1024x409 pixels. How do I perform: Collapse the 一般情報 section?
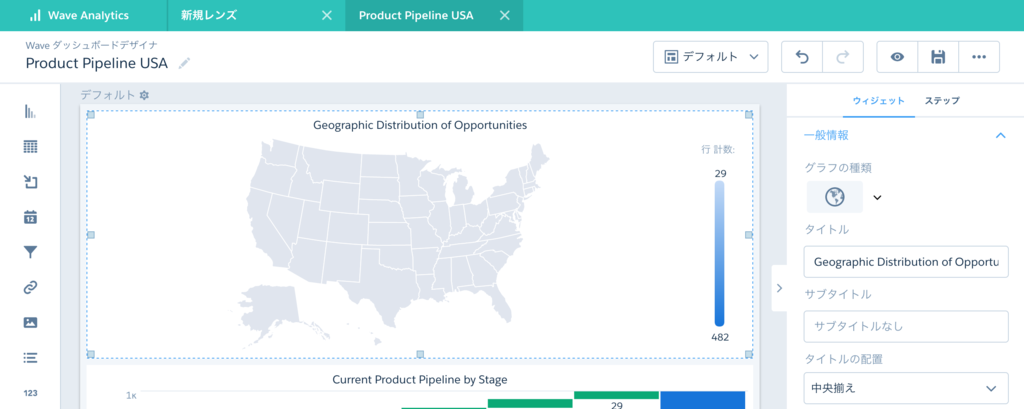pyautogui.click(x=999, y=135)
